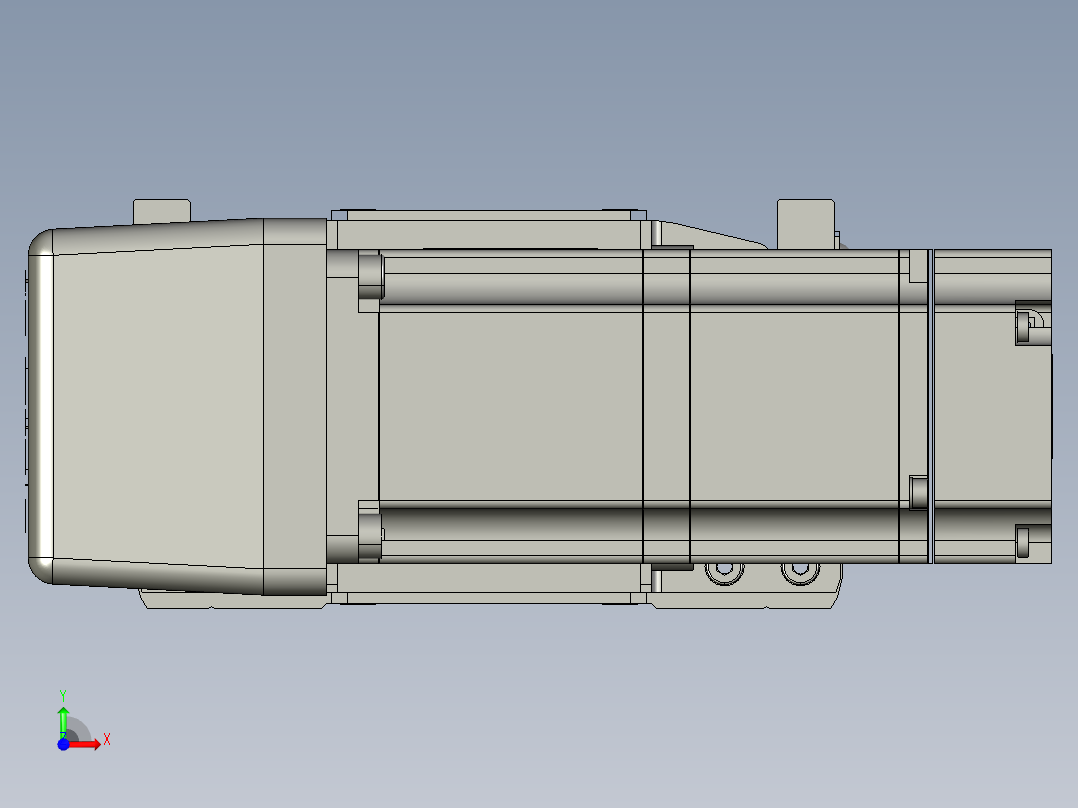The image size is (1078, 808).
Task: Click the 'Y' label of the coordinate triad
Action: (63, 696)
